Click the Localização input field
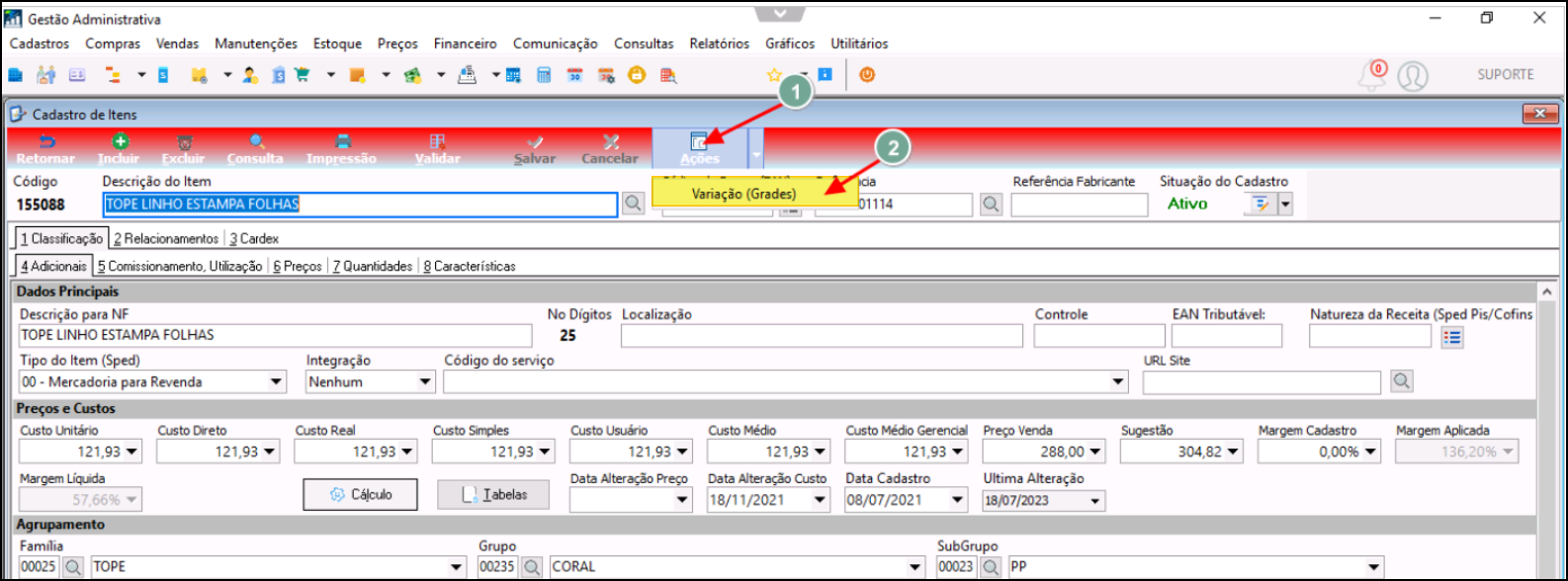This screenshot has height=581, width=1568. tap(822, 336)
